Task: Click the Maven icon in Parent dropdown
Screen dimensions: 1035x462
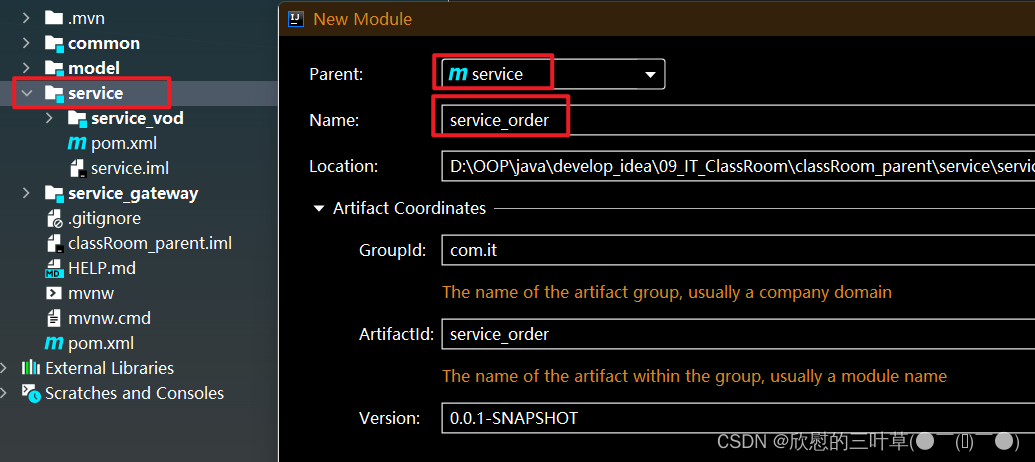Action: [x=457, y=74]
